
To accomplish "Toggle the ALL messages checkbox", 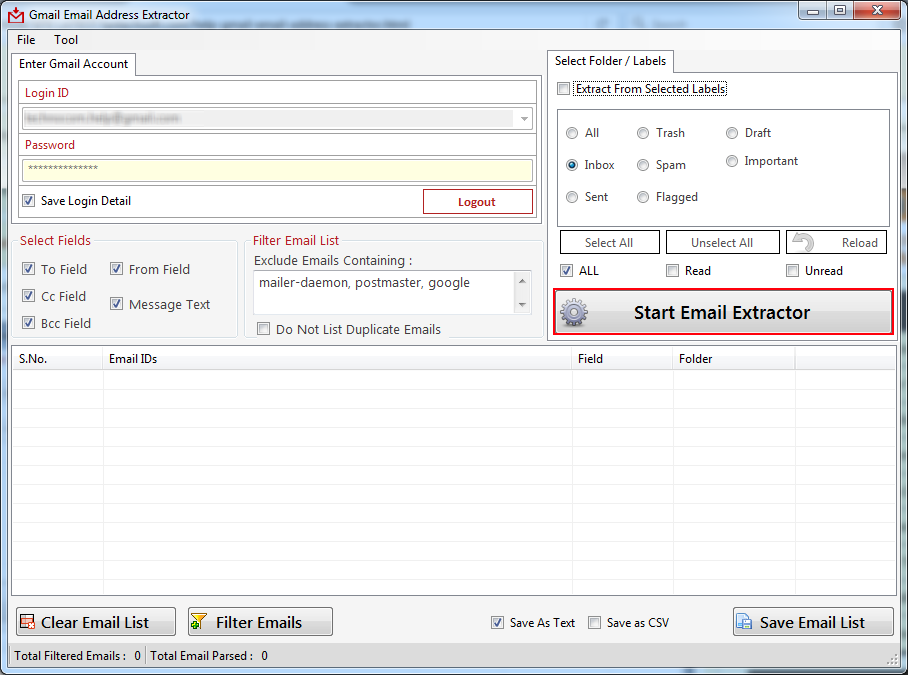I will click(x=566, y=270).
